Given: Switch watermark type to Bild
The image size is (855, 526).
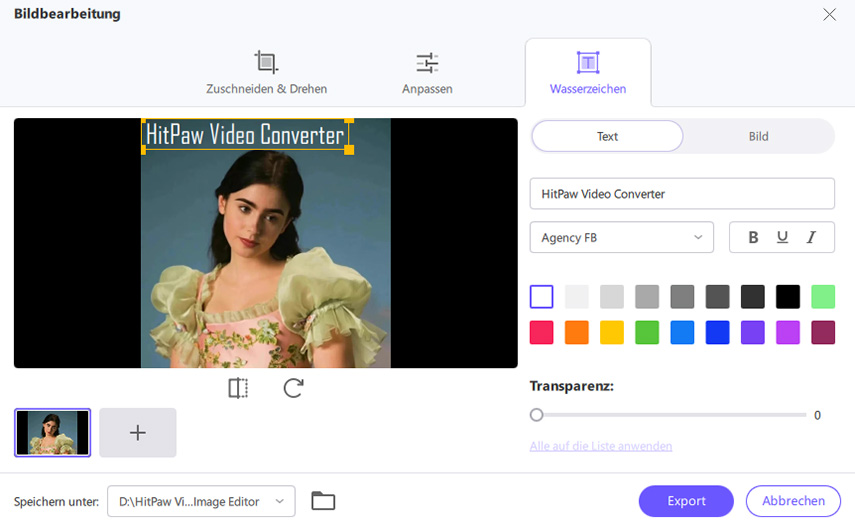Looking at the screenshot, I should pos(758,136).
